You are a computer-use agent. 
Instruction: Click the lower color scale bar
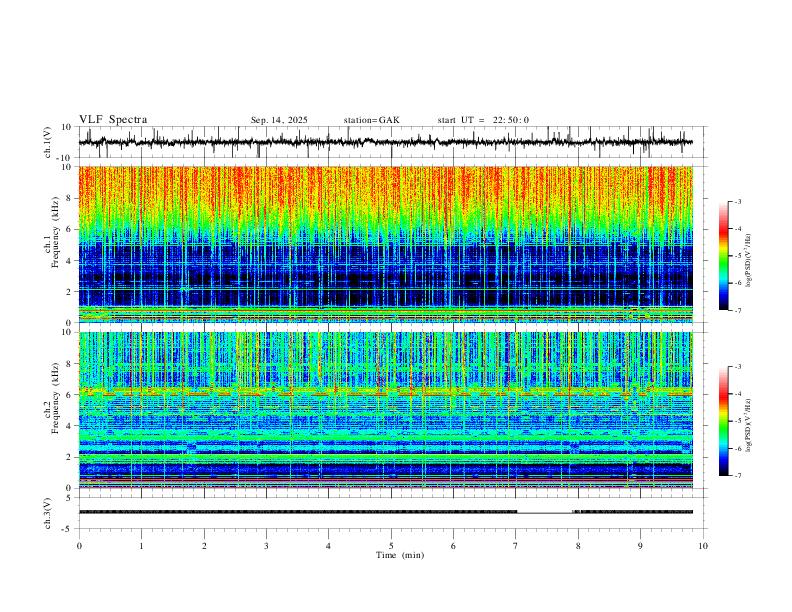tap(723, 421)
